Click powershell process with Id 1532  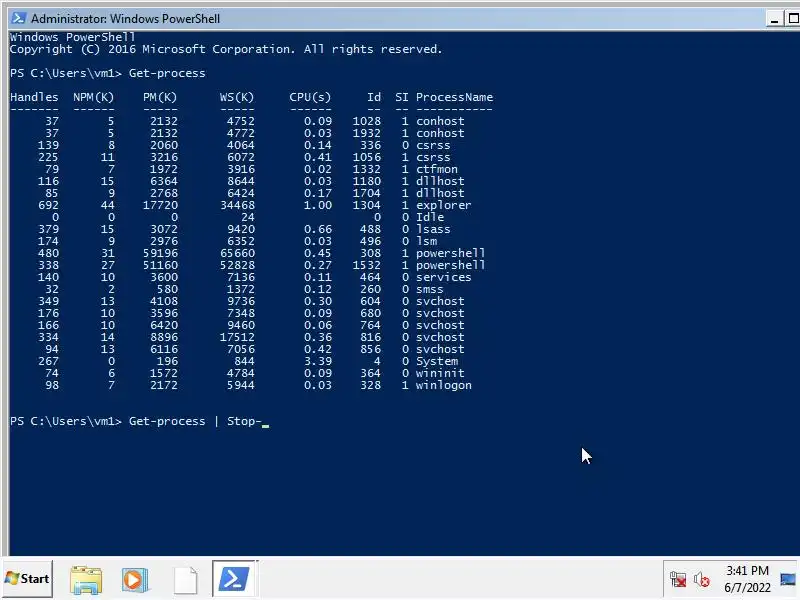450,265
